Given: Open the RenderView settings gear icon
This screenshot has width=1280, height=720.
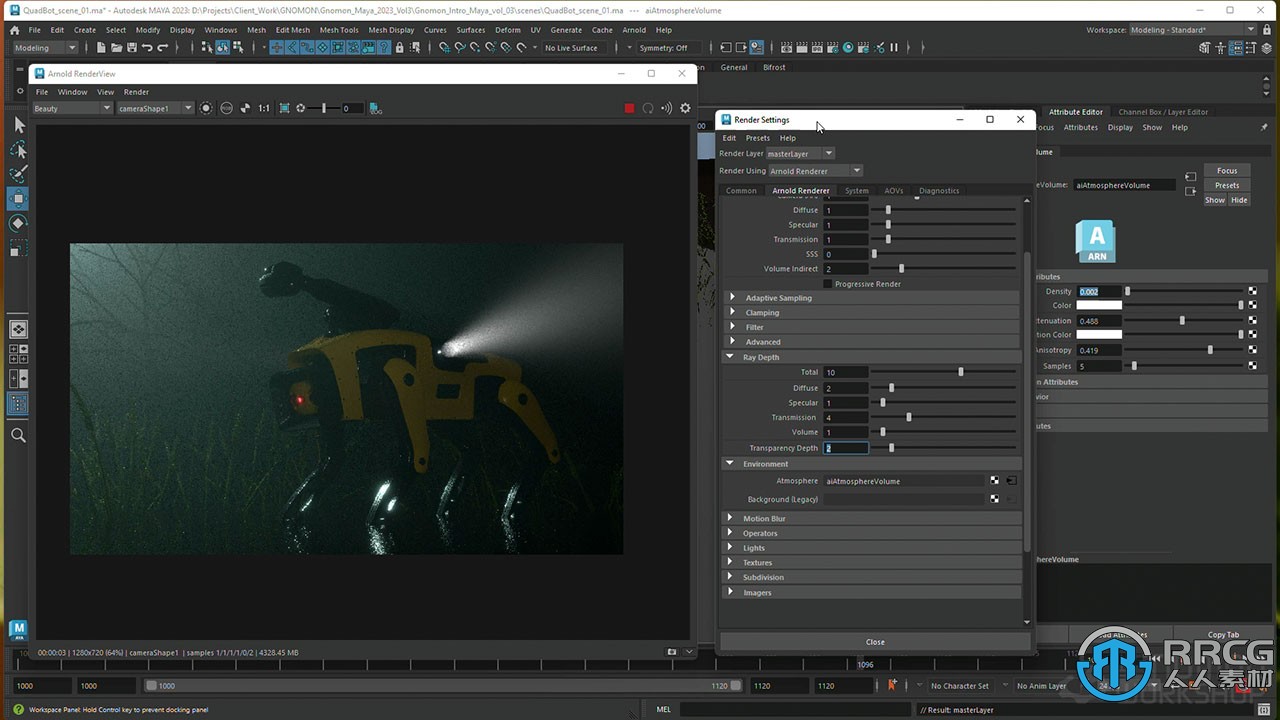Looking at the screenshot, I should pyautogui.click(x=685, y=108).
